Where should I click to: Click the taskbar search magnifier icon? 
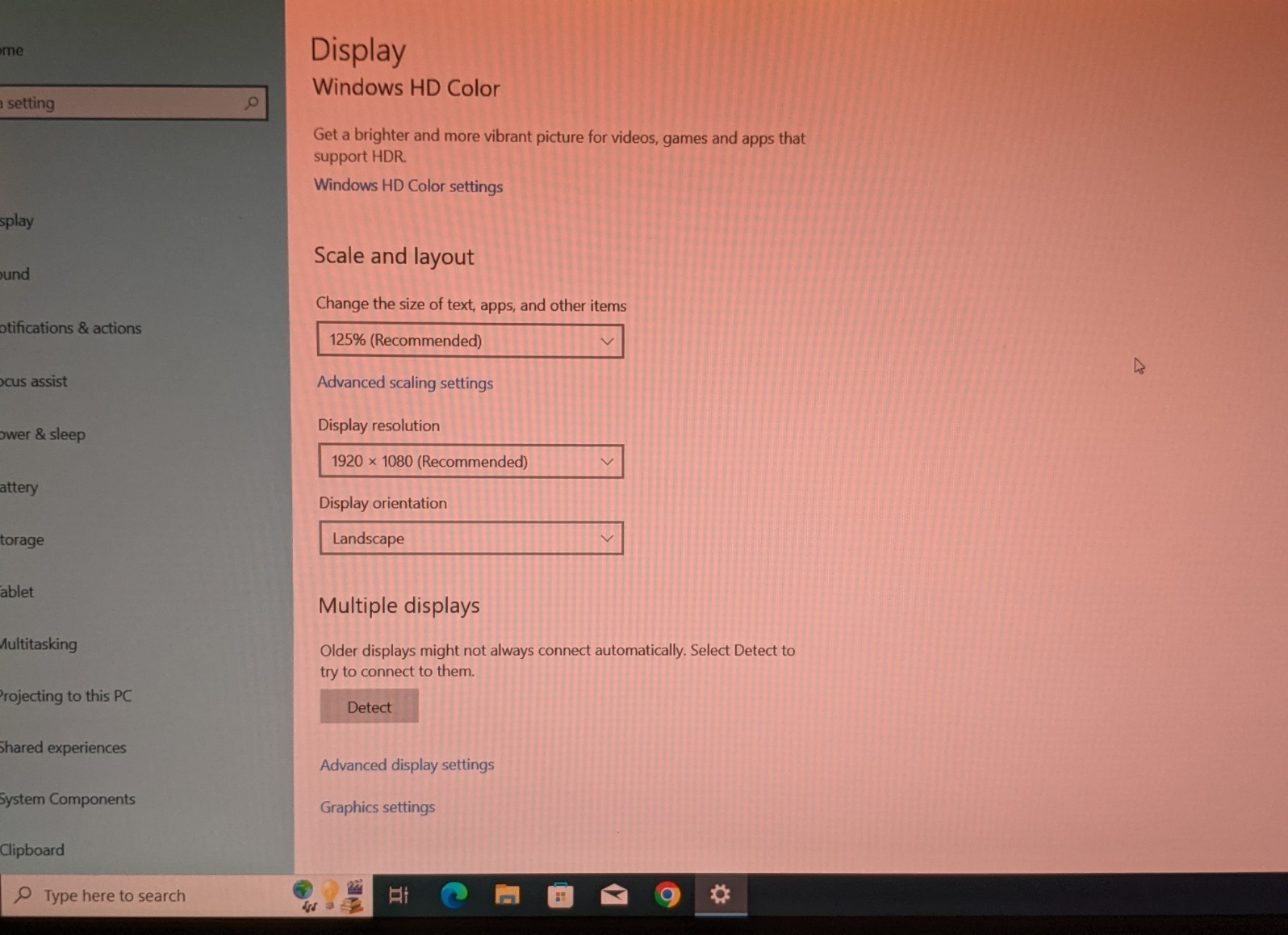23,895
